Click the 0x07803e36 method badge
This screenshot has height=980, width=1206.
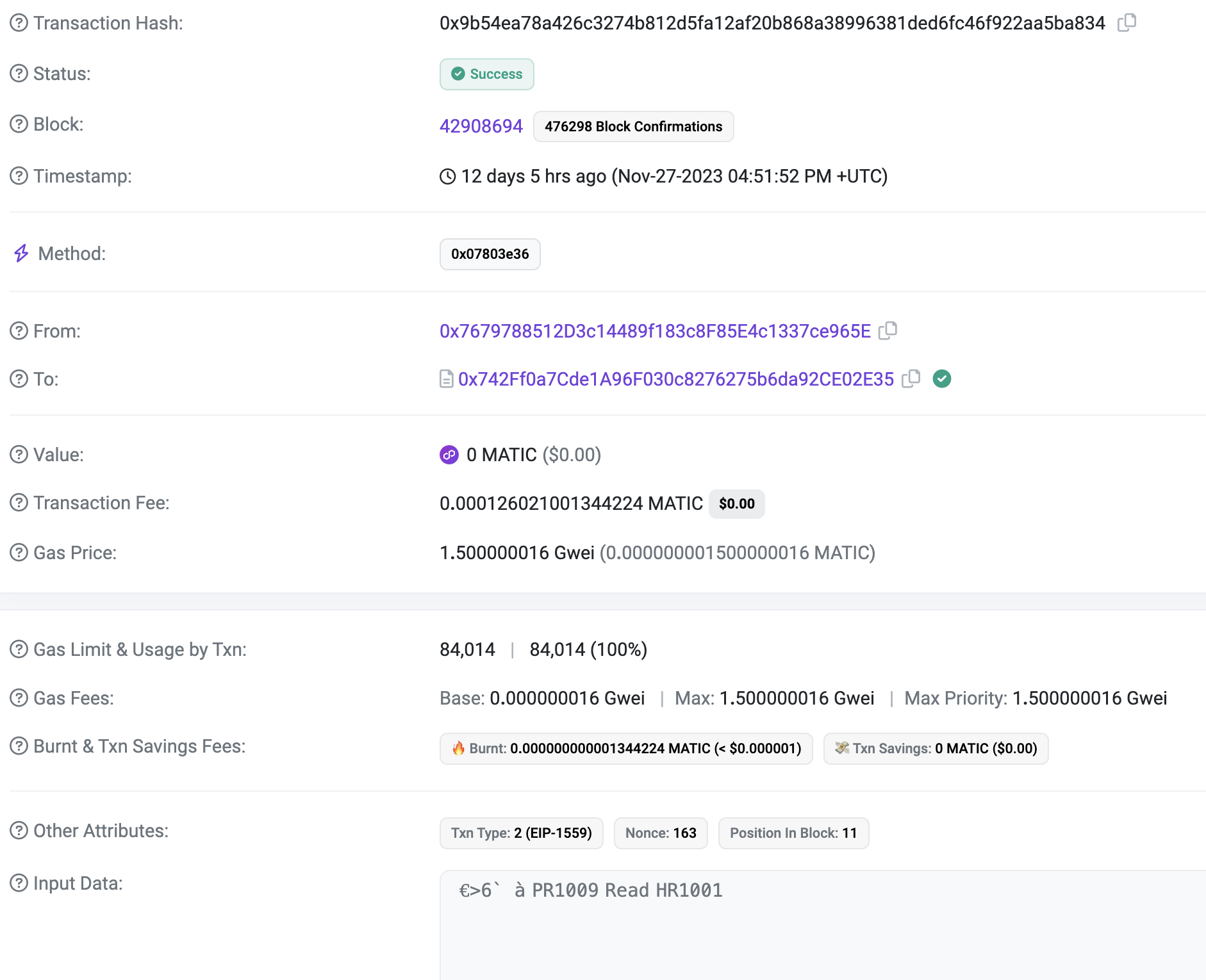tap(490, 254)
